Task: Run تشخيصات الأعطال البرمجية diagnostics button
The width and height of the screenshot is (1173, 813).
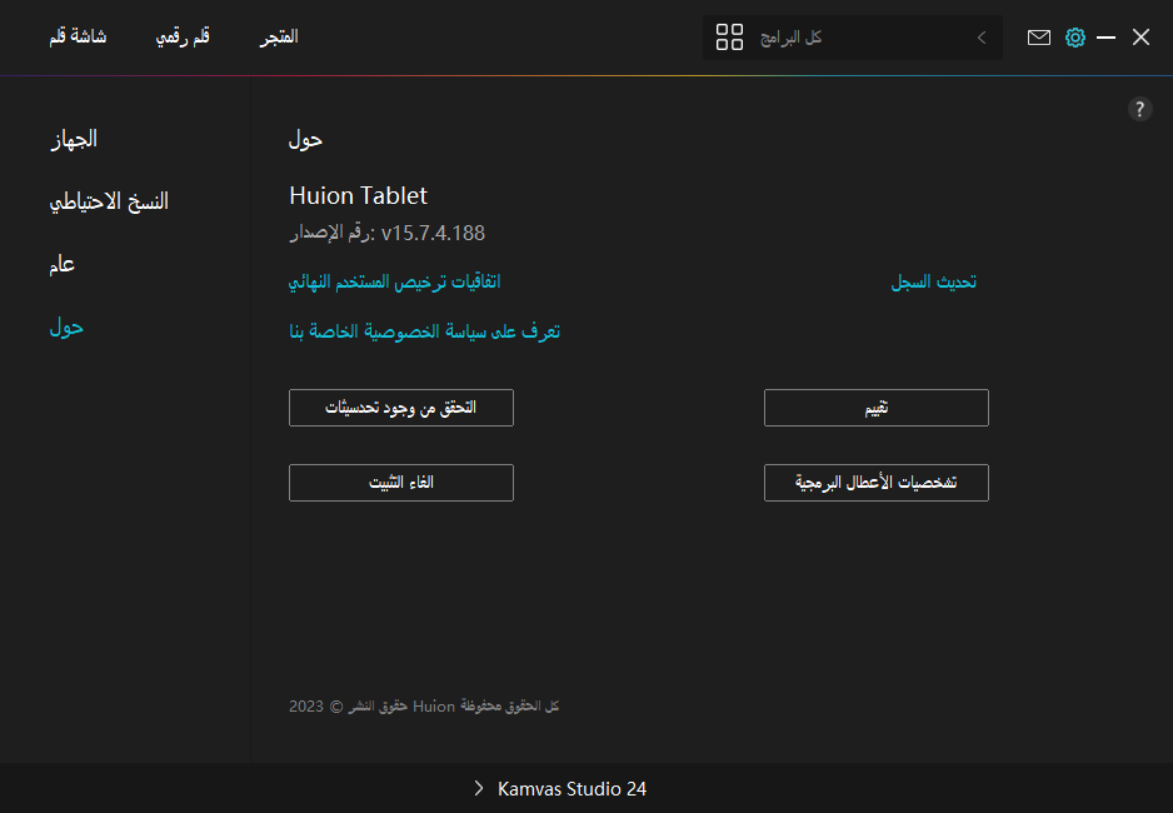Action: click(x=876, y=483)
